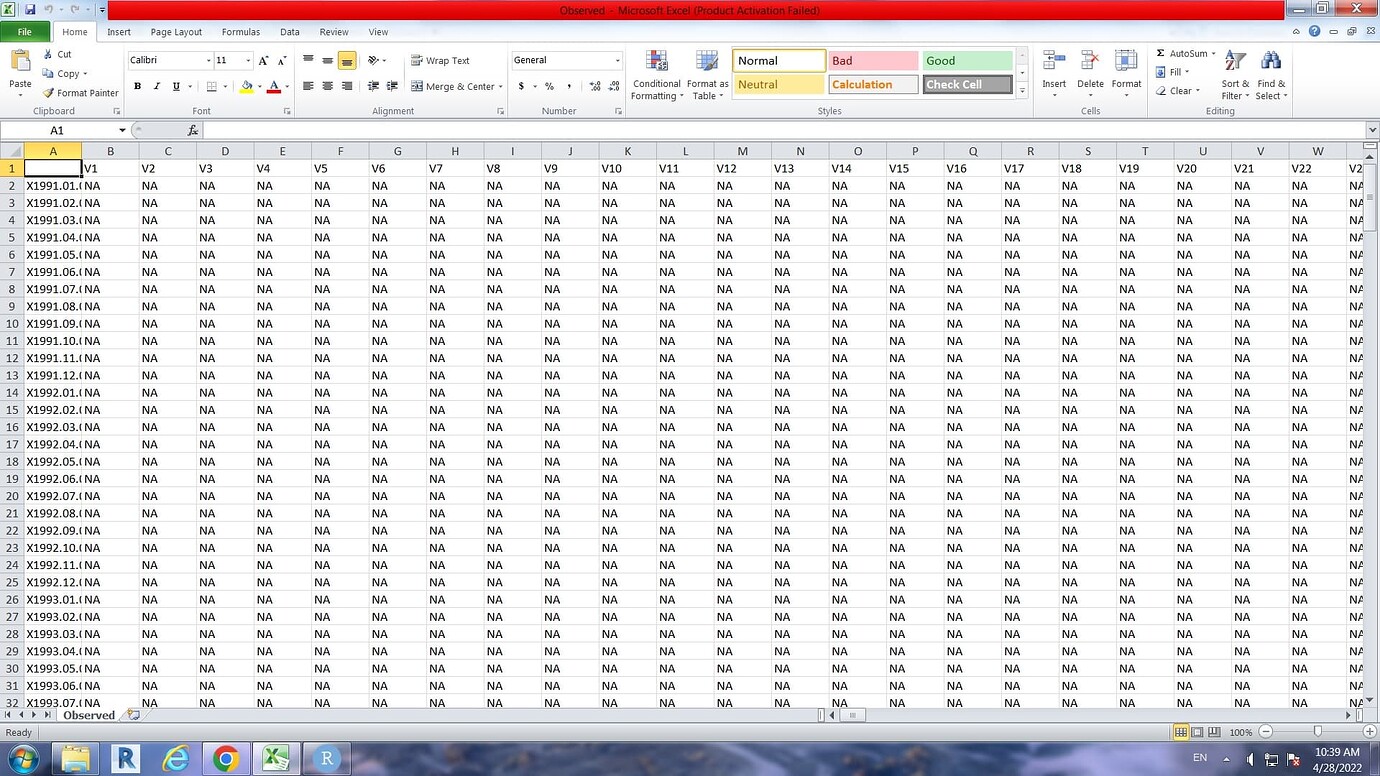
Task: Expand the AutoSum dropdown arrow
Action: 1213,54
